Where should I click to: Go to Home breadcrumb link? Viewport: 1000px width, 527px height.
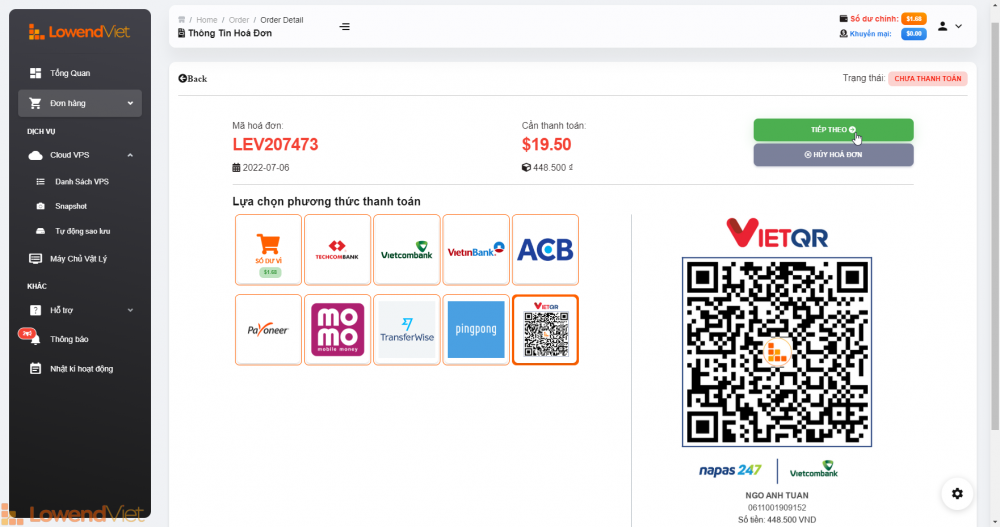tap(207, 20)
